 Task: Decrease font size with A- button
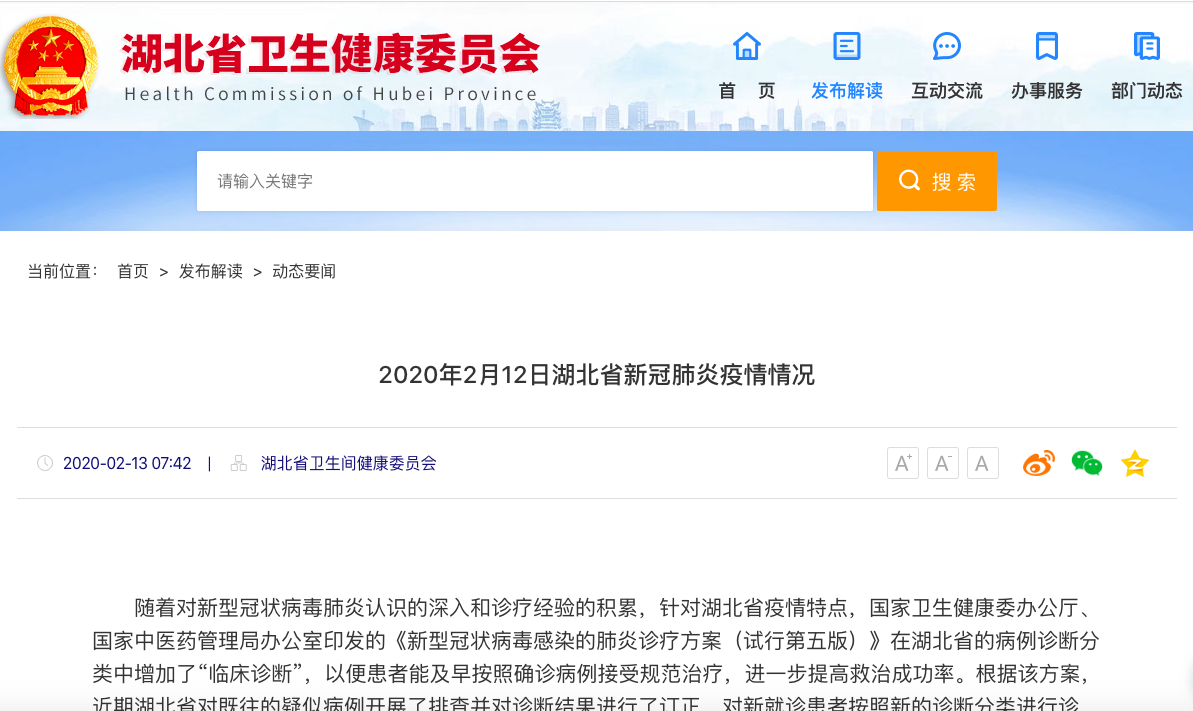(942, 463)
